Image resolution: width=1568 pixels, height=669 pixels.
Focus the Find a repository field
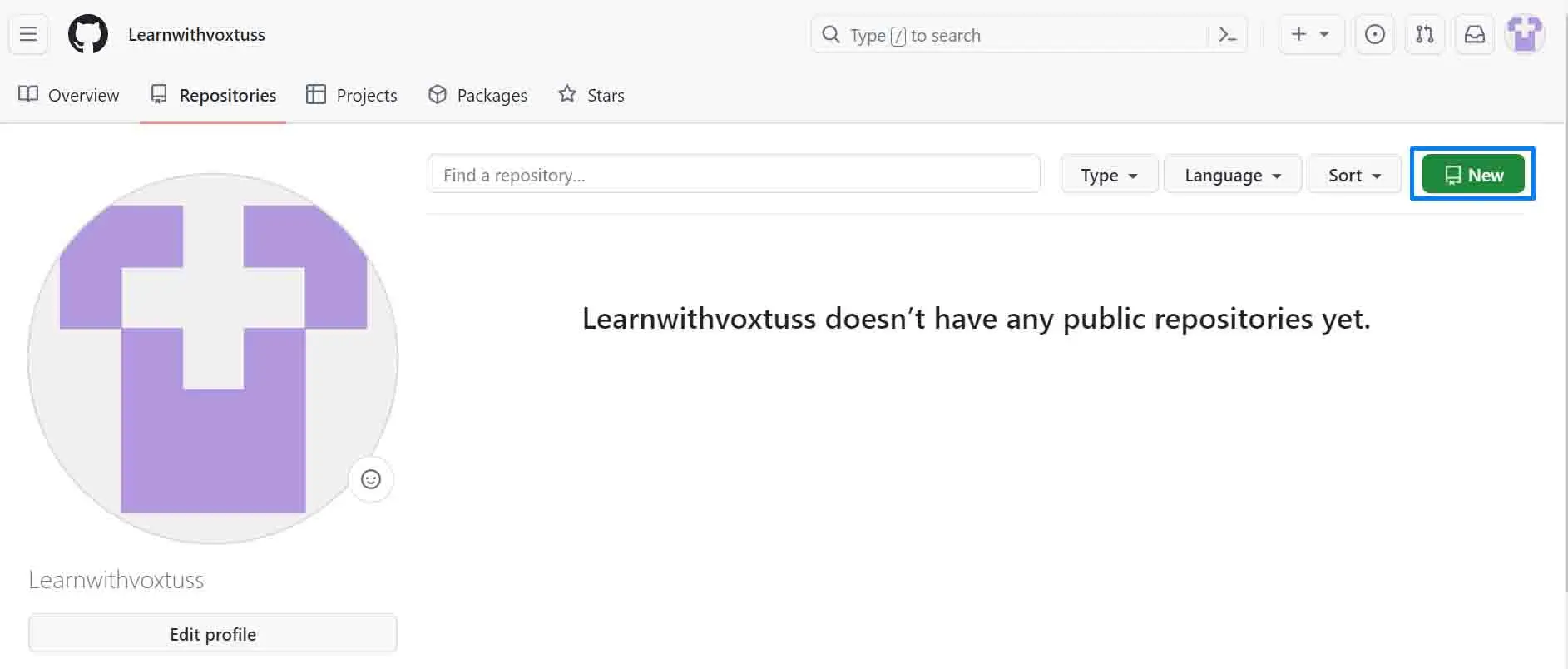coord(734,174)
